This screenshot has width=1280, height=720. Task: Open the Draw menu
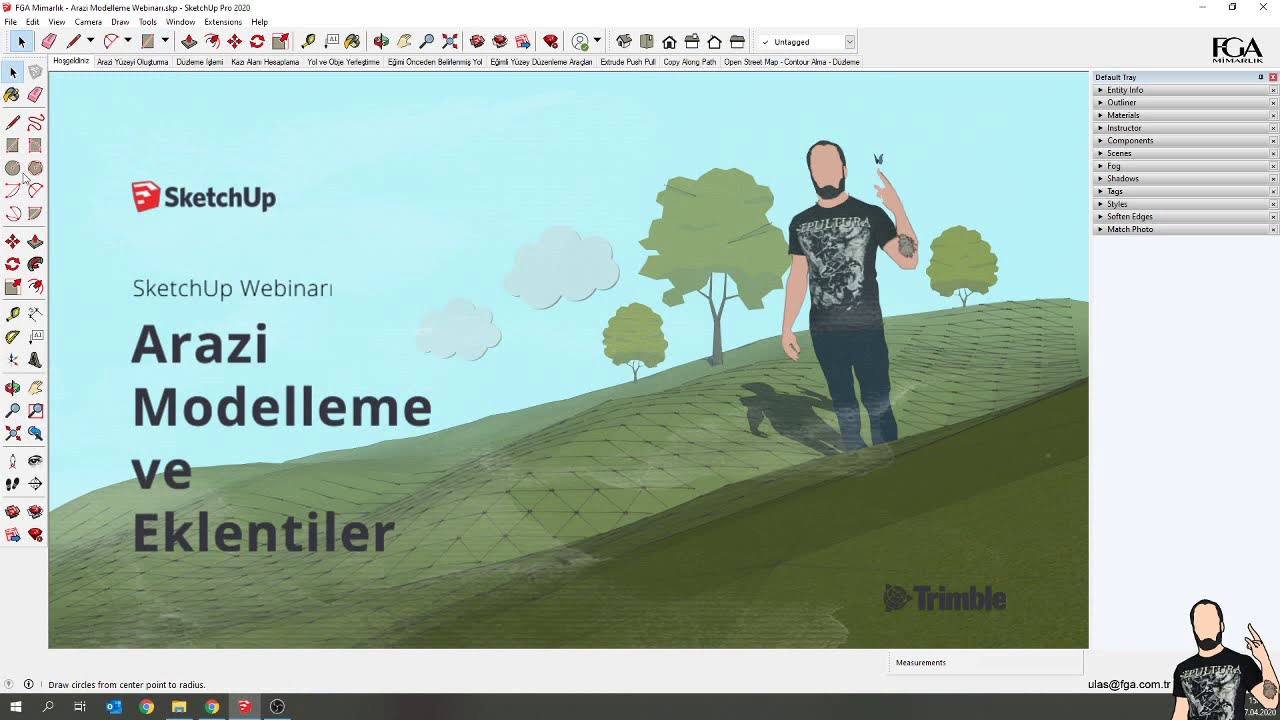click(x=120, y=22)
